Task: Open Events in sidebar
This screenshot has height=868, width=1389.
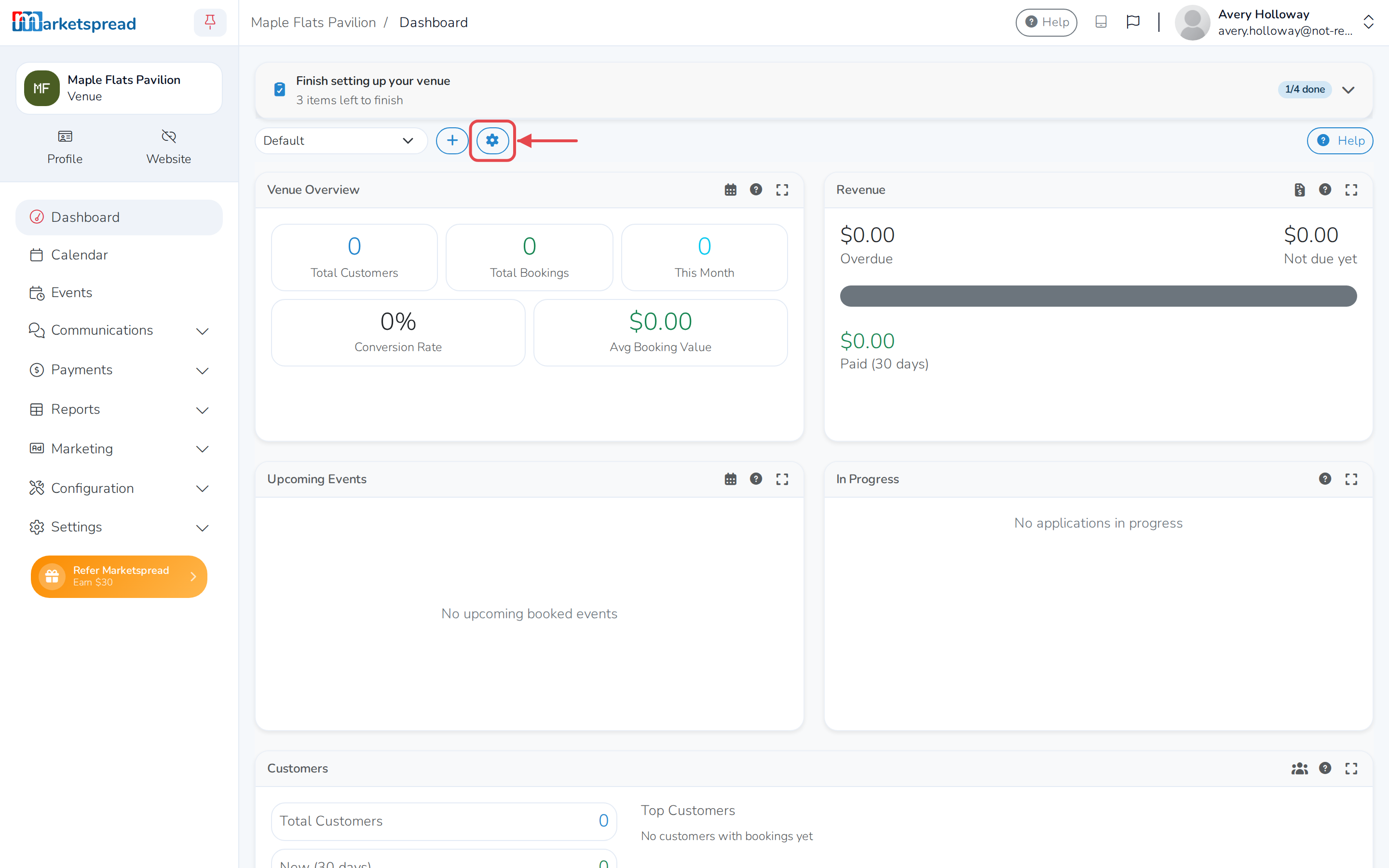Action: click(x=119, y=292)
